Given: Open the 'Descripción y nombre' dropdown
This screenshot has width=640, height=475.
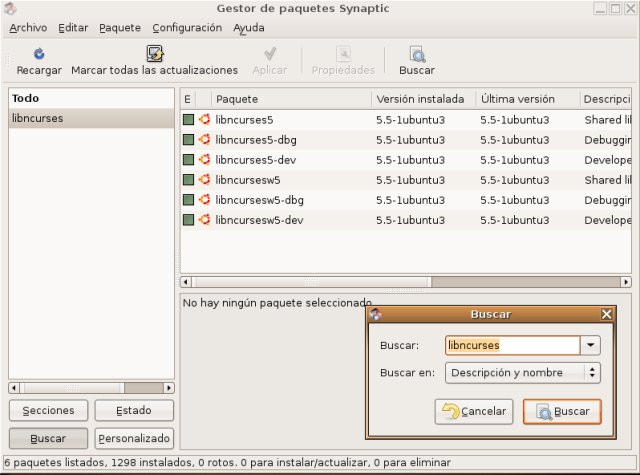Looking at the screenshot, I should click(522, 373).
